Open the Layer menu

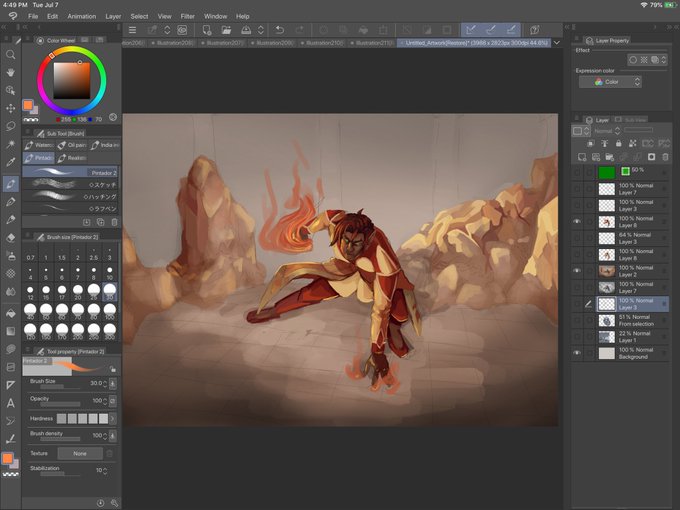[113, 16]
